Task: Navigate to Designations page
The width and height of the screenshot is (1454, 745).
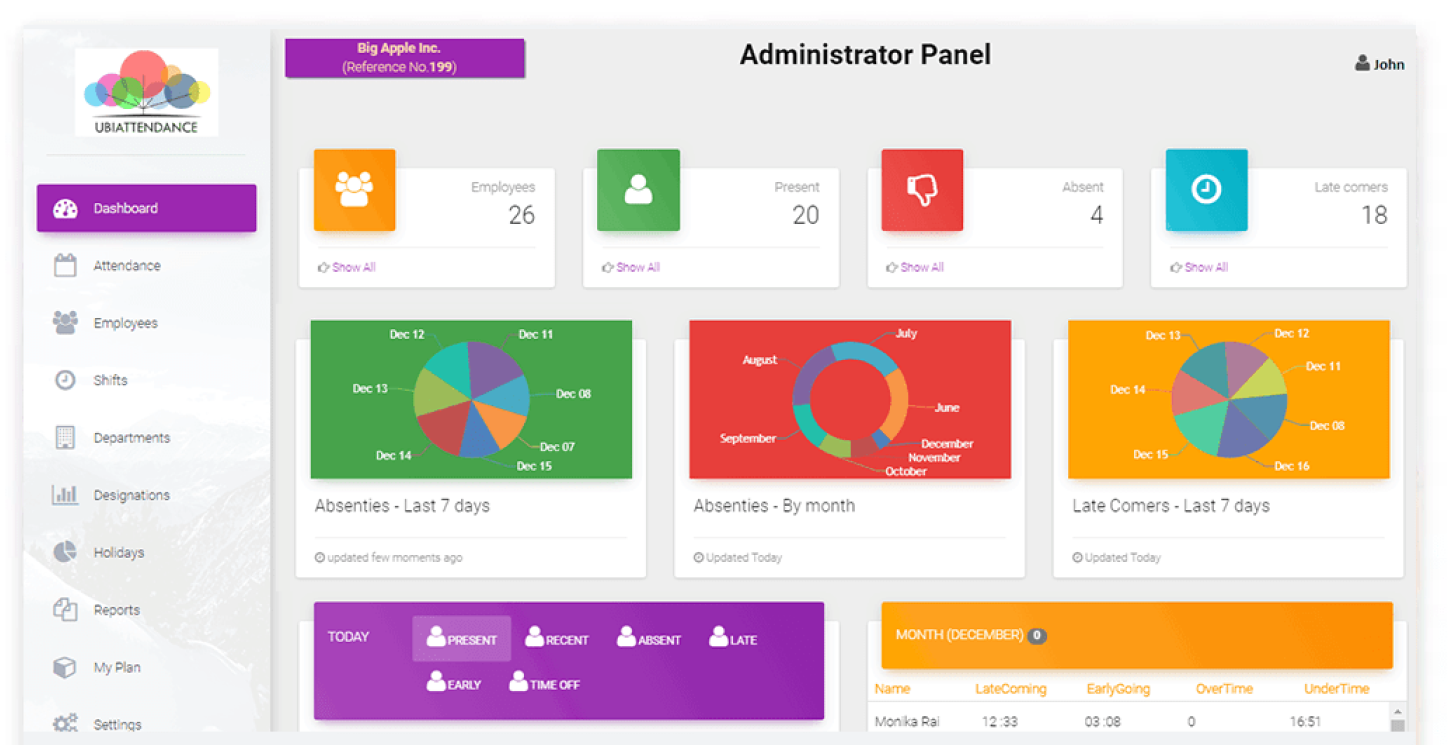Action: (x=132, y=495)
